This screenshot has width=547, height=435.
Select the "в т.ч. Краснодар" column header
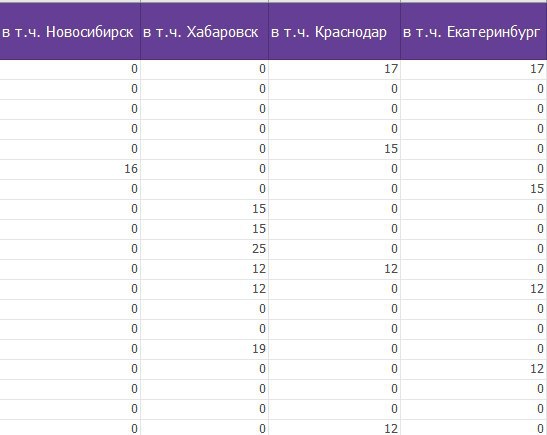pyautogui.click(x=335, y=31)
